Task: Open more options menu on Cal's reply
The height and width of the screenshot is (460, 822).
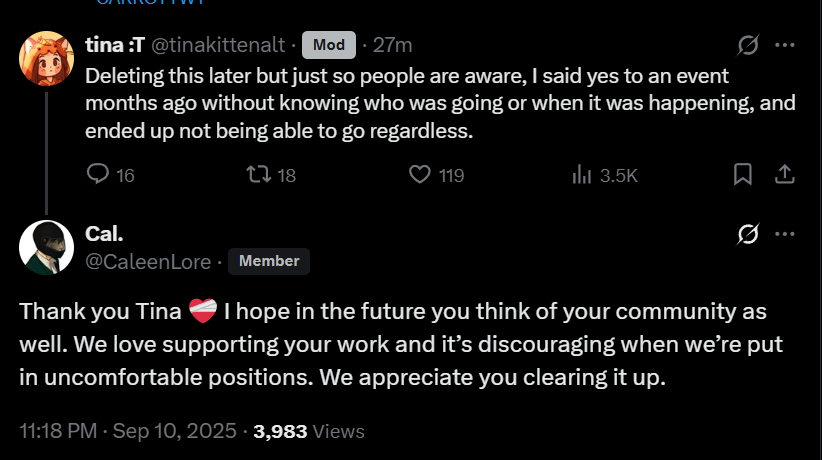Action: coord(785,233)
